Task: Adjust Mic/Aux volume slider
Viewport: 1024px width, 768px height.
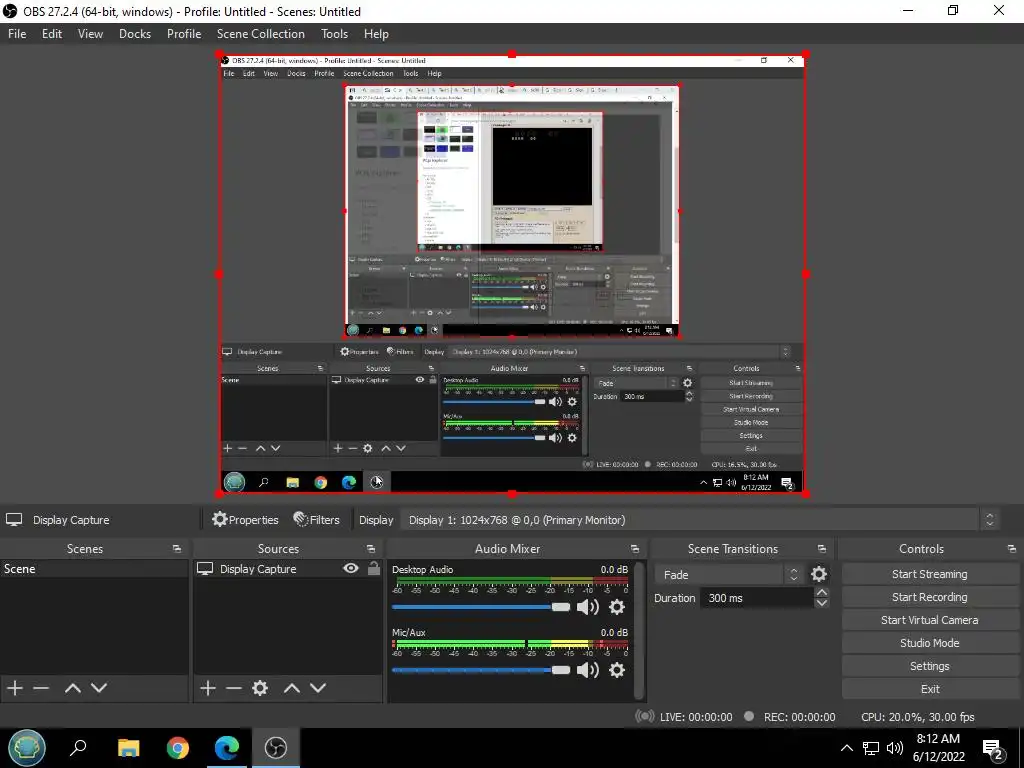Action: pos(481,669)
